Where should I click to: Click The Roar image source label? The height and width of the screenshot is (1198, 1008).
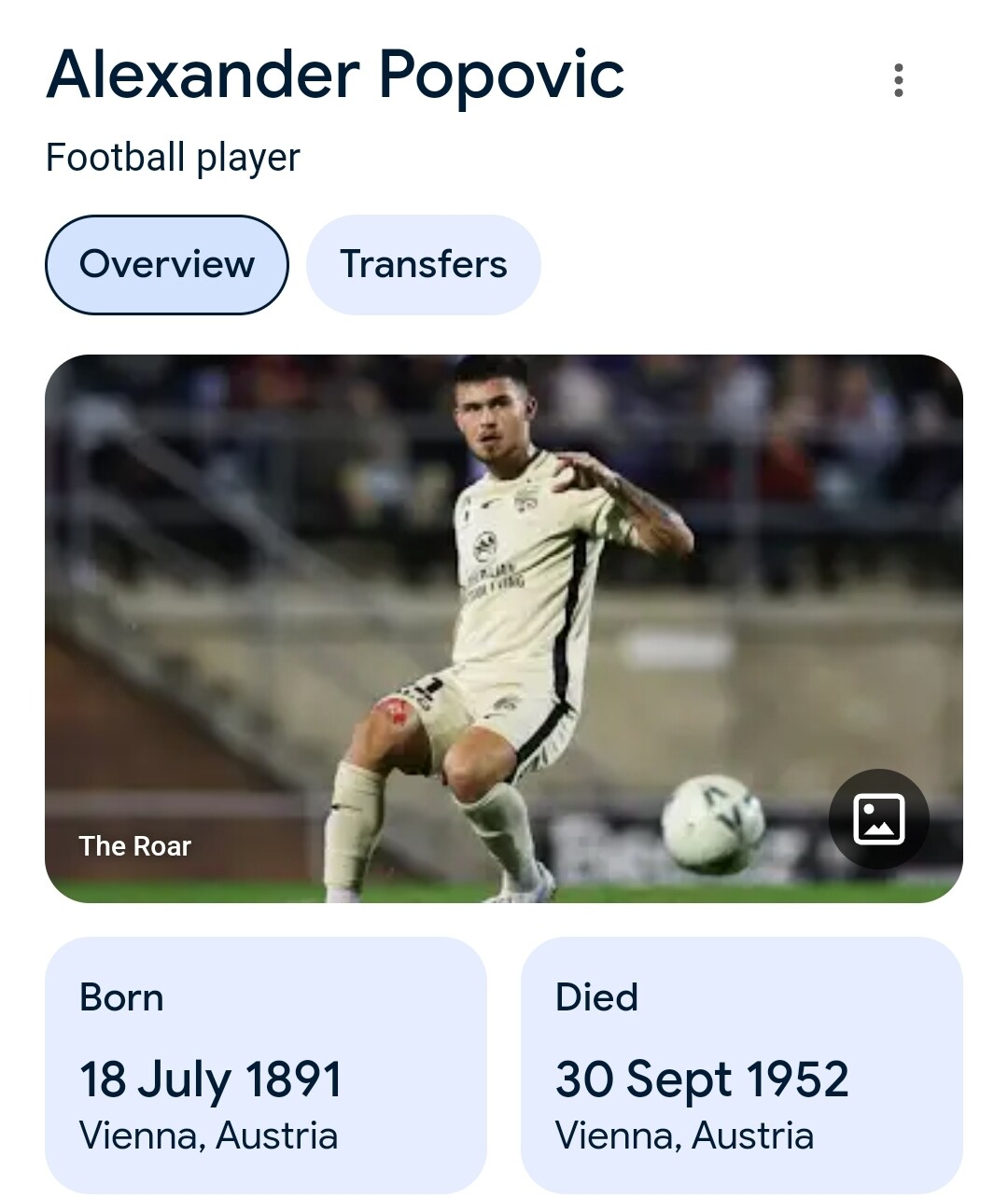pos(135,846)
